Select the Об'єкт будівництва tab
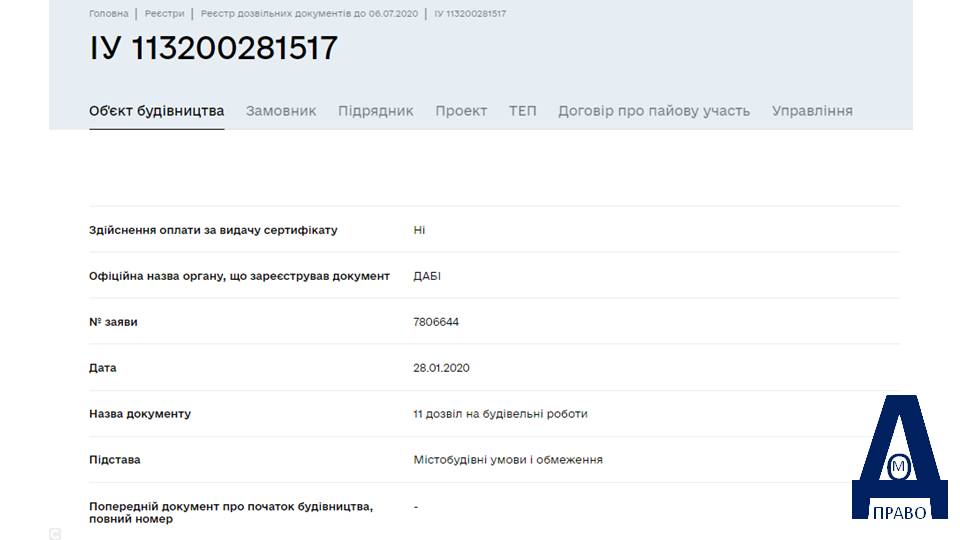The width and height of the screenshot is (960, 540). pyautogui.click(x=157, y=111)
